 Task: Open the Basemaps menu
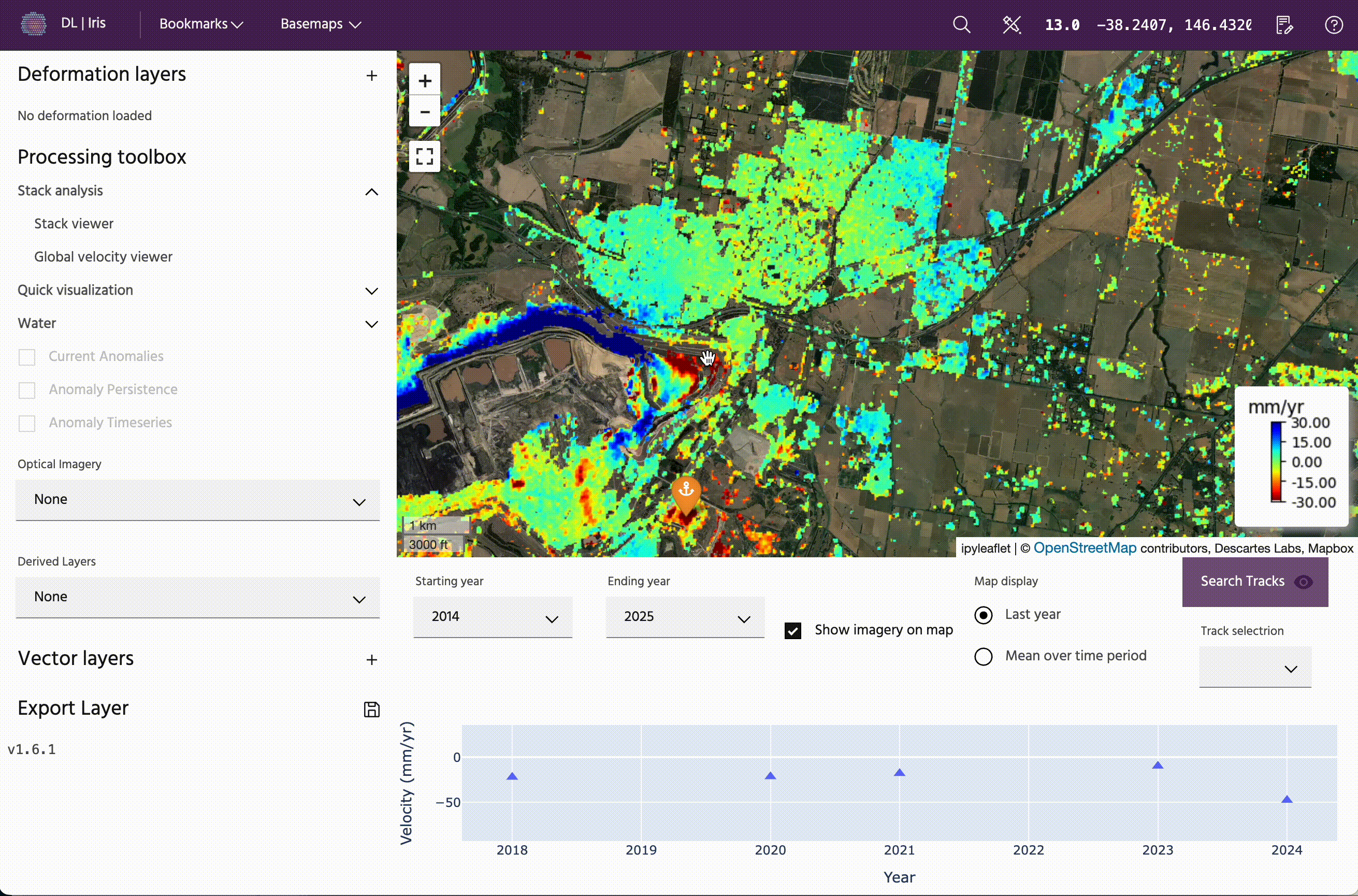pyautogui.click(x=321, y=24)
